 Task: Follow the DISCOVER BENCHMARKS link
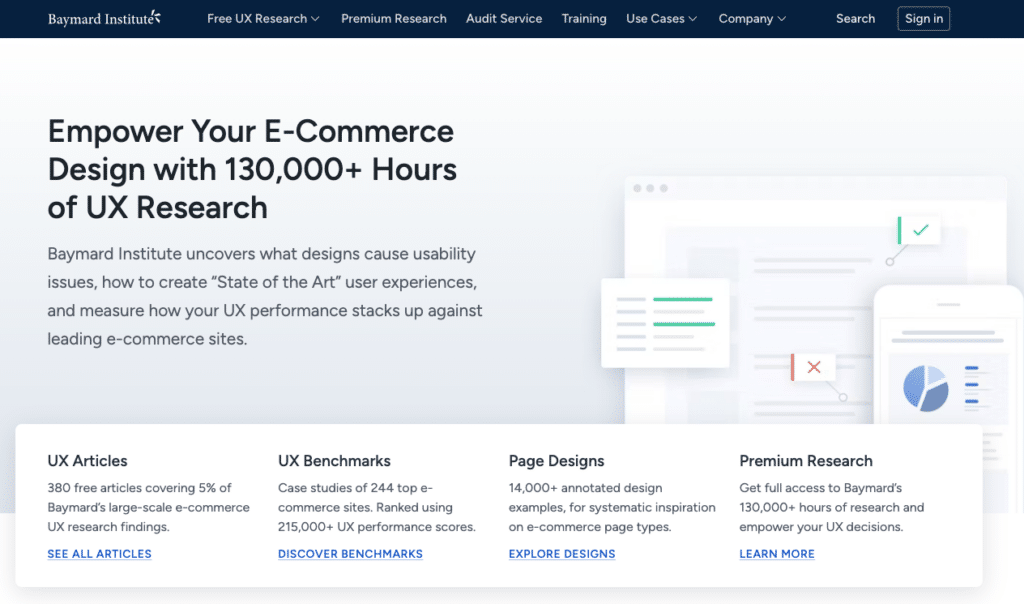tap(350, 554)
